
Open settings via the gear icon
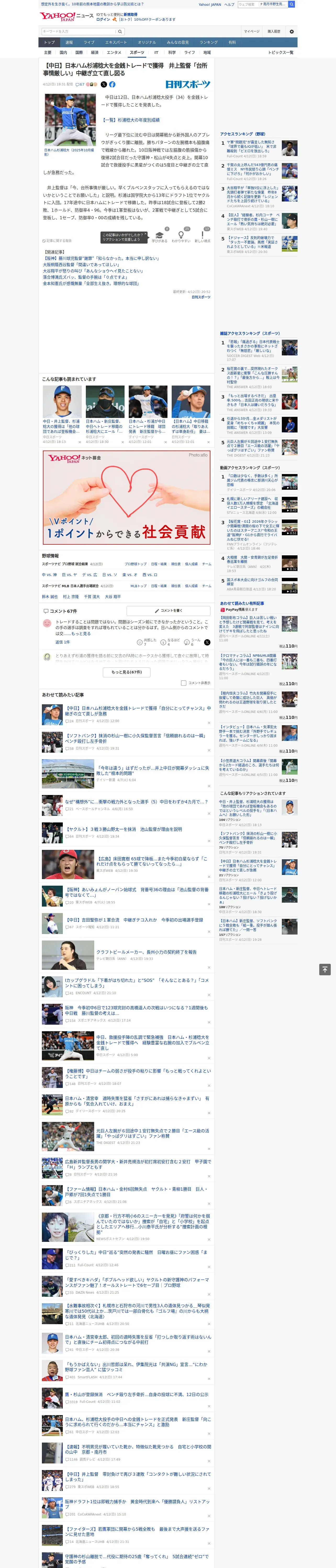pyautogui.click(x=292, y=32)
